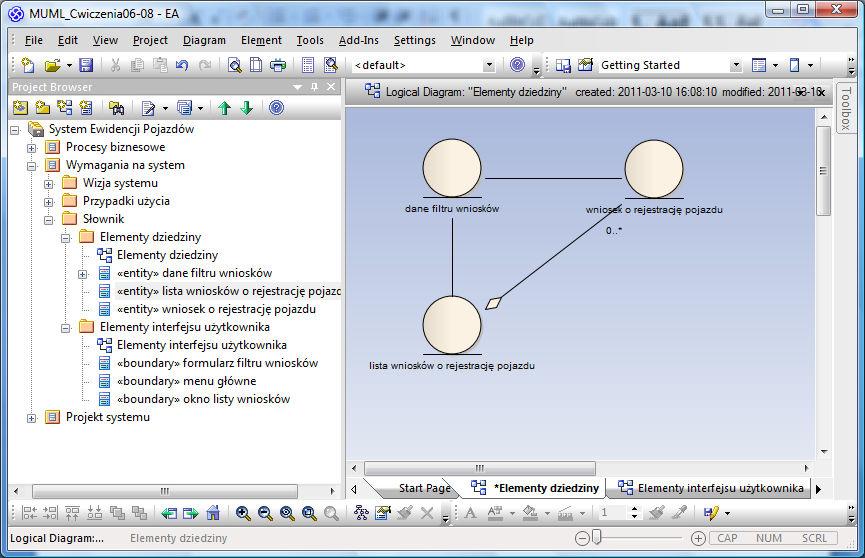Viewport: 865px width, 558px height.
Task: Expand the Przypadki użycia folder
Action: tap(49, 202)
